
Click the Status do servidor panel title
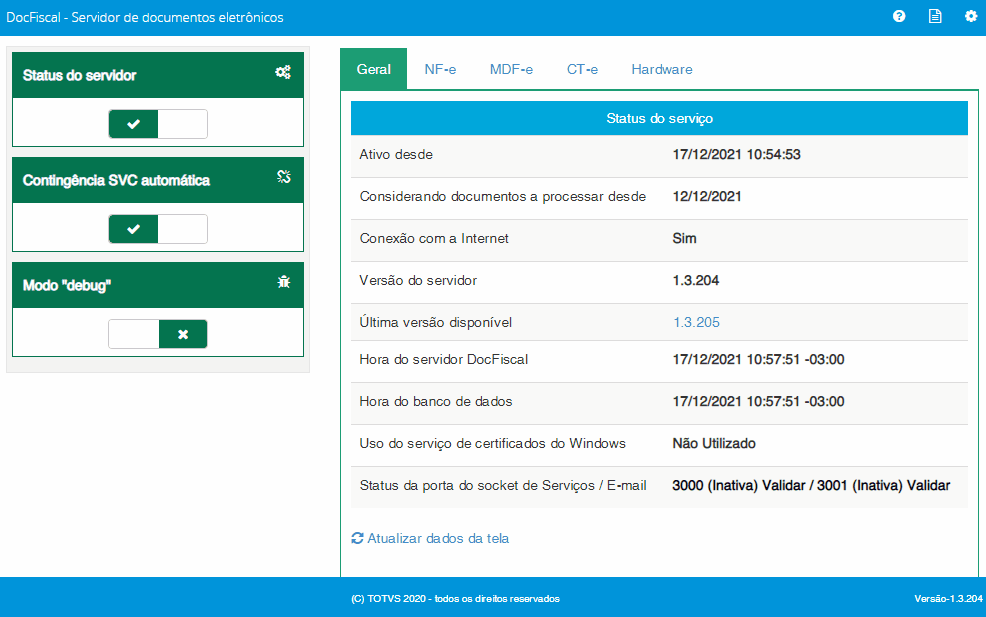click(79, 75)
